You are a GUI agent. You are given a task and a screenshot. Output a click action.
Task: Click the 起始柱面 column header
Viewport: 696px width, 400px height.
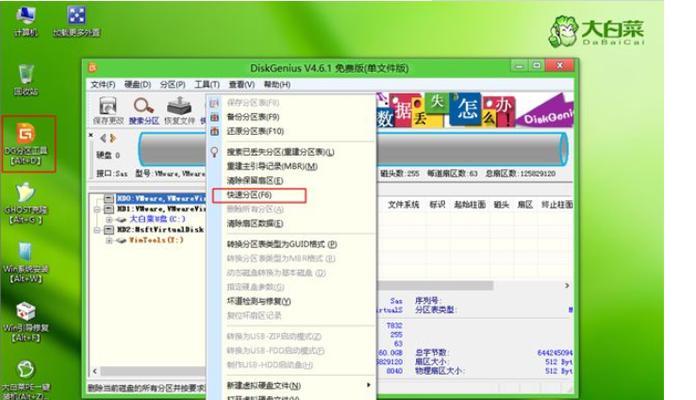(x=470, y=205)
